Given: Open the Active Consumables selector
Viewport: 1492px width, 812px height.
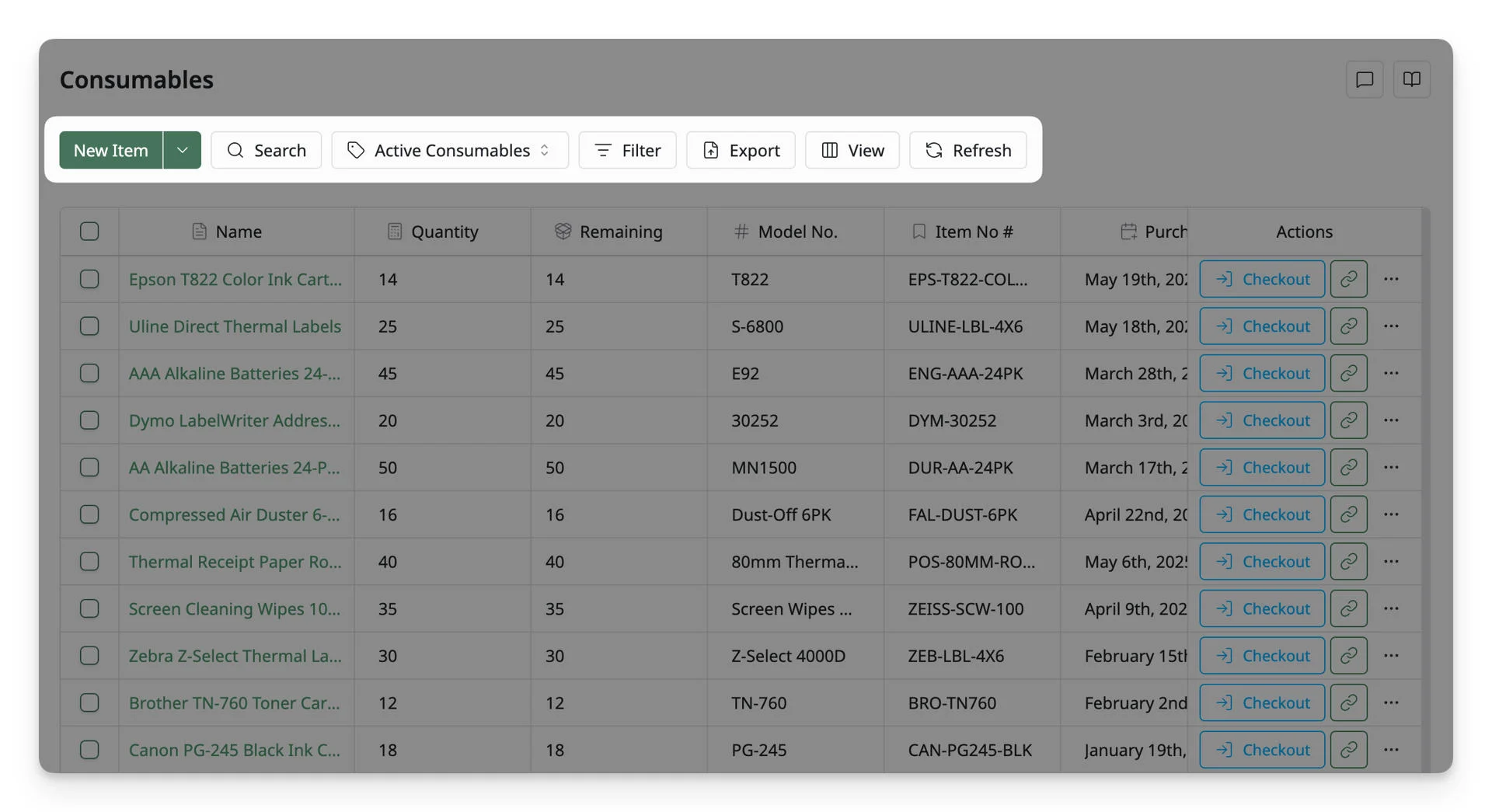Looking at the screenshot, I should tap(450, 150).
